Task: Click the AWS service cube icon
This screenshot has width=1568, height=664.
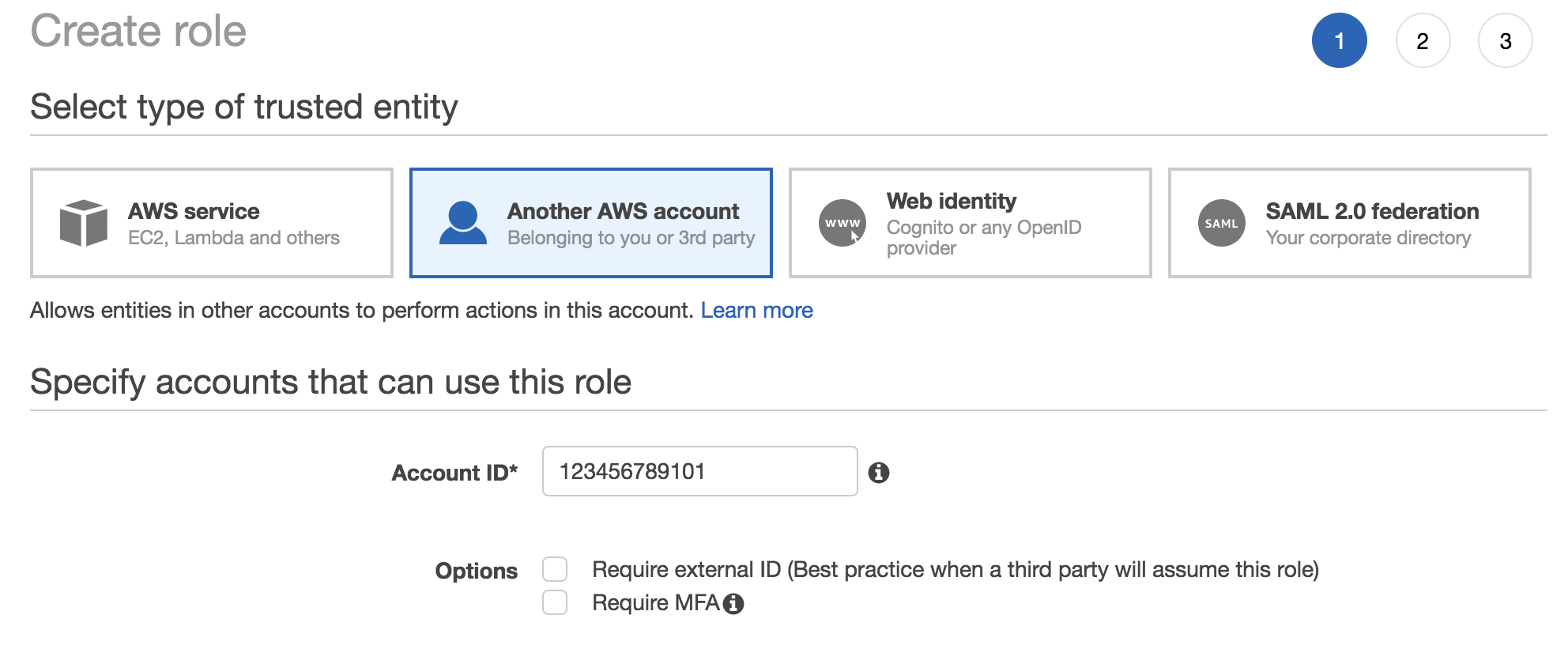Action: tap(83, 223)
